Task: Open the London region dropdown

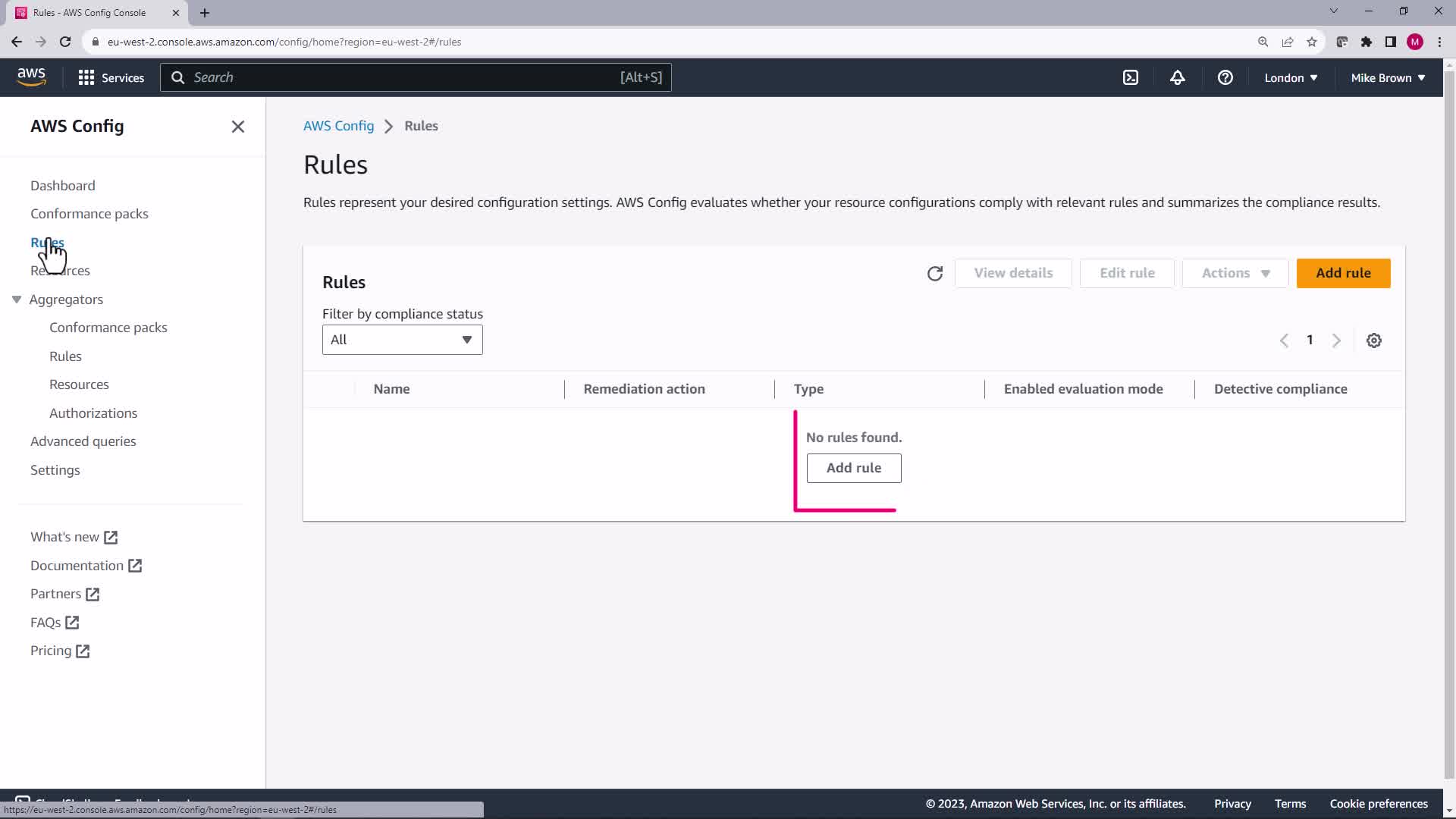Action: click(x=1291, y=77)
